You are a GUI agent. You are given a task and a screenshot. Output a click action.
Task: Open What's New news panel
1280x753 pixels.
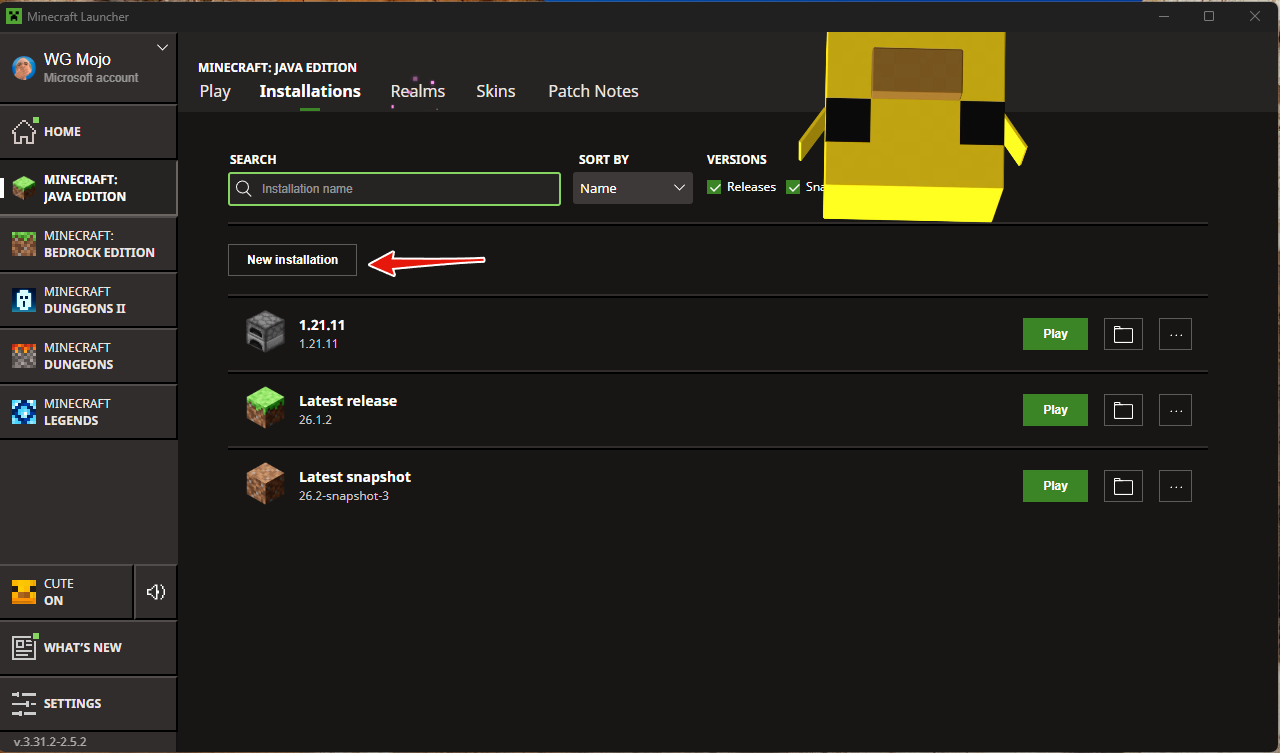pos(88,647)
